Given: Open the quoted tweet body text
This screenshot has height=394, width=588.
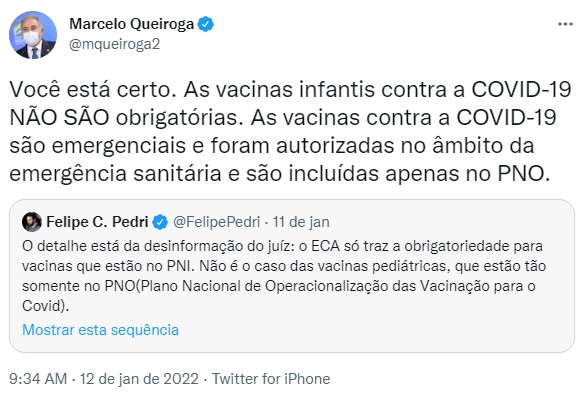Looking at the screenshot, I should tap(284, 276).
